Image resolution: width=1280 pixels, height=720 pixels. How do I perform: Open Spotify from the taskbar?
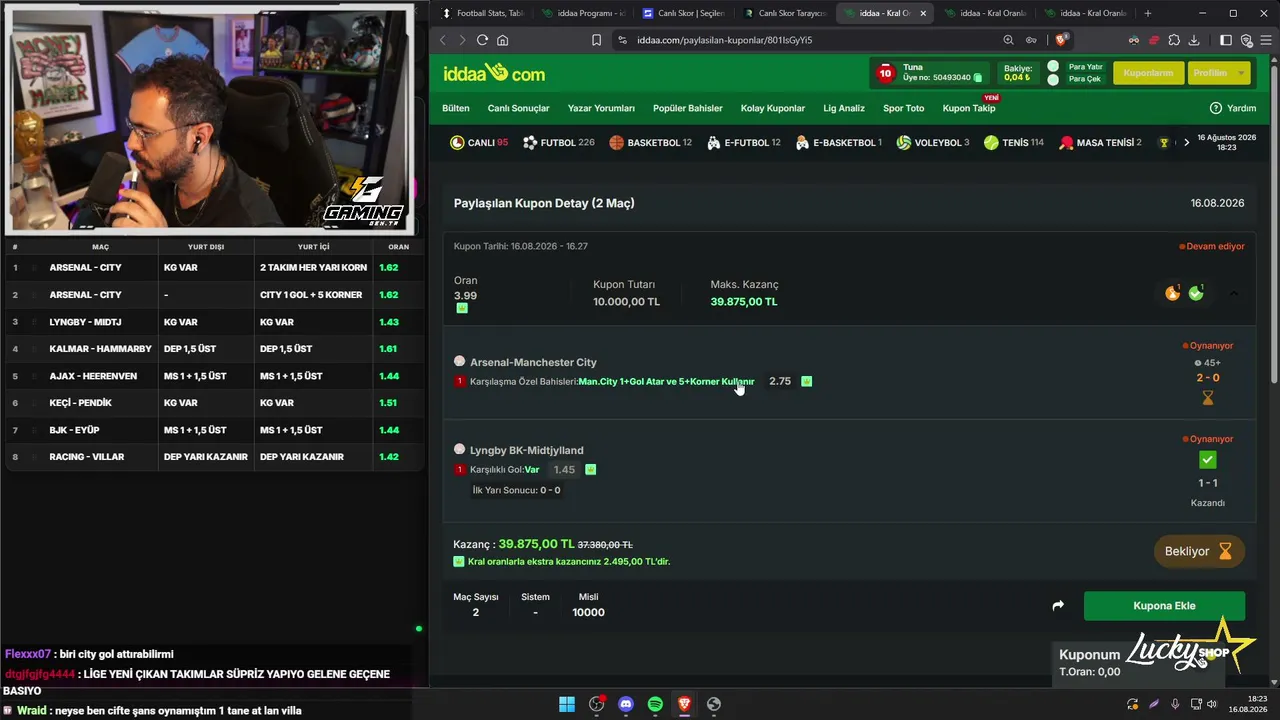pyautogui.click(x=655, y=704)
